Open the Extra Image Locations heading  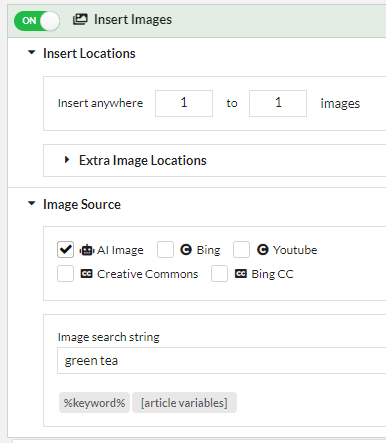[x=143, y=160]
